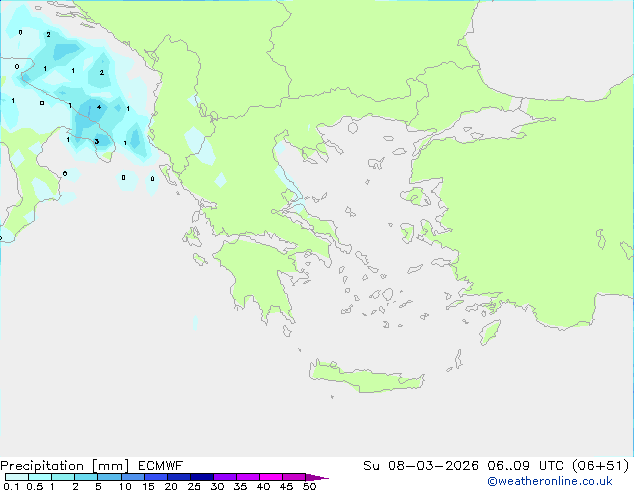Select the 0.5–1 mm legend color box

pos(40,477)
